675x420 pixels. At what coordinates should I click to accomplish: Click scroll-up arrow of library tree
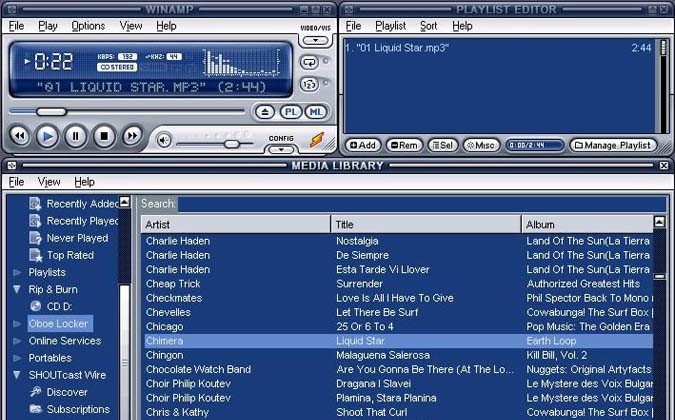pos(124,201)
